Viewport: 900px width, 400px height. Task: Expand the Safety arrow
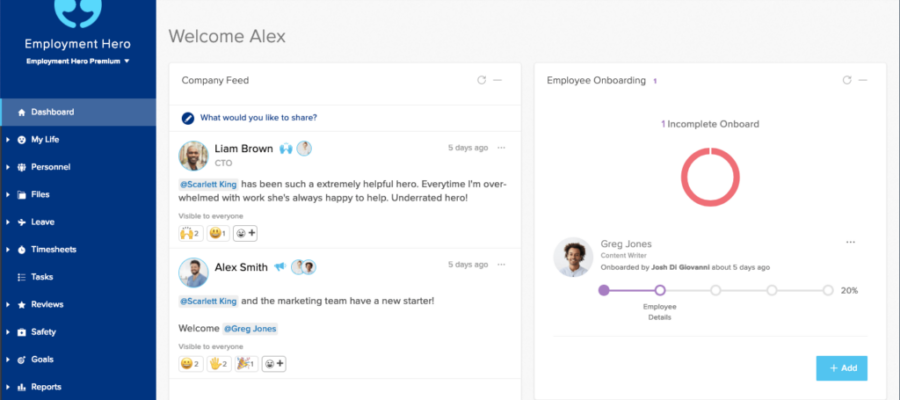tap(8, 332)
